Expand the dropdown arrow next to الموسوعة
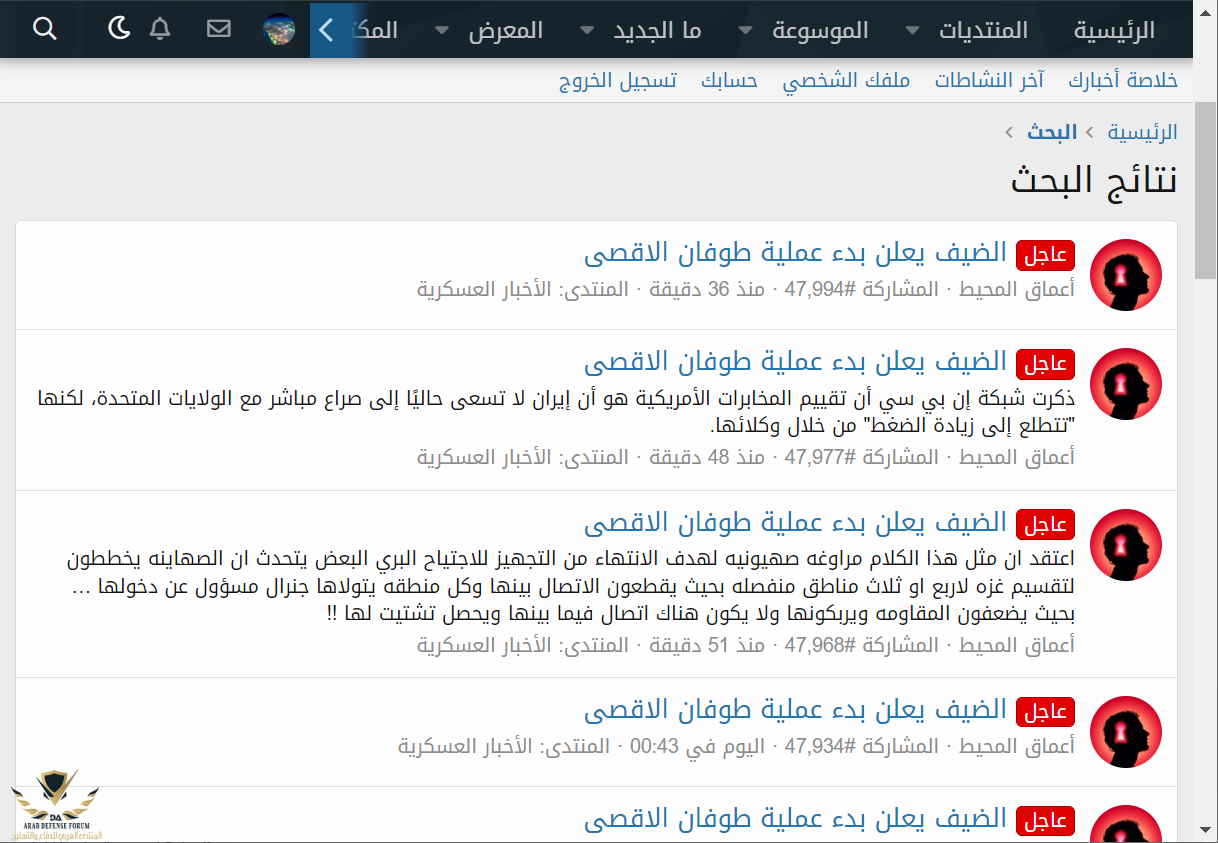 click(x=746, y=31)
